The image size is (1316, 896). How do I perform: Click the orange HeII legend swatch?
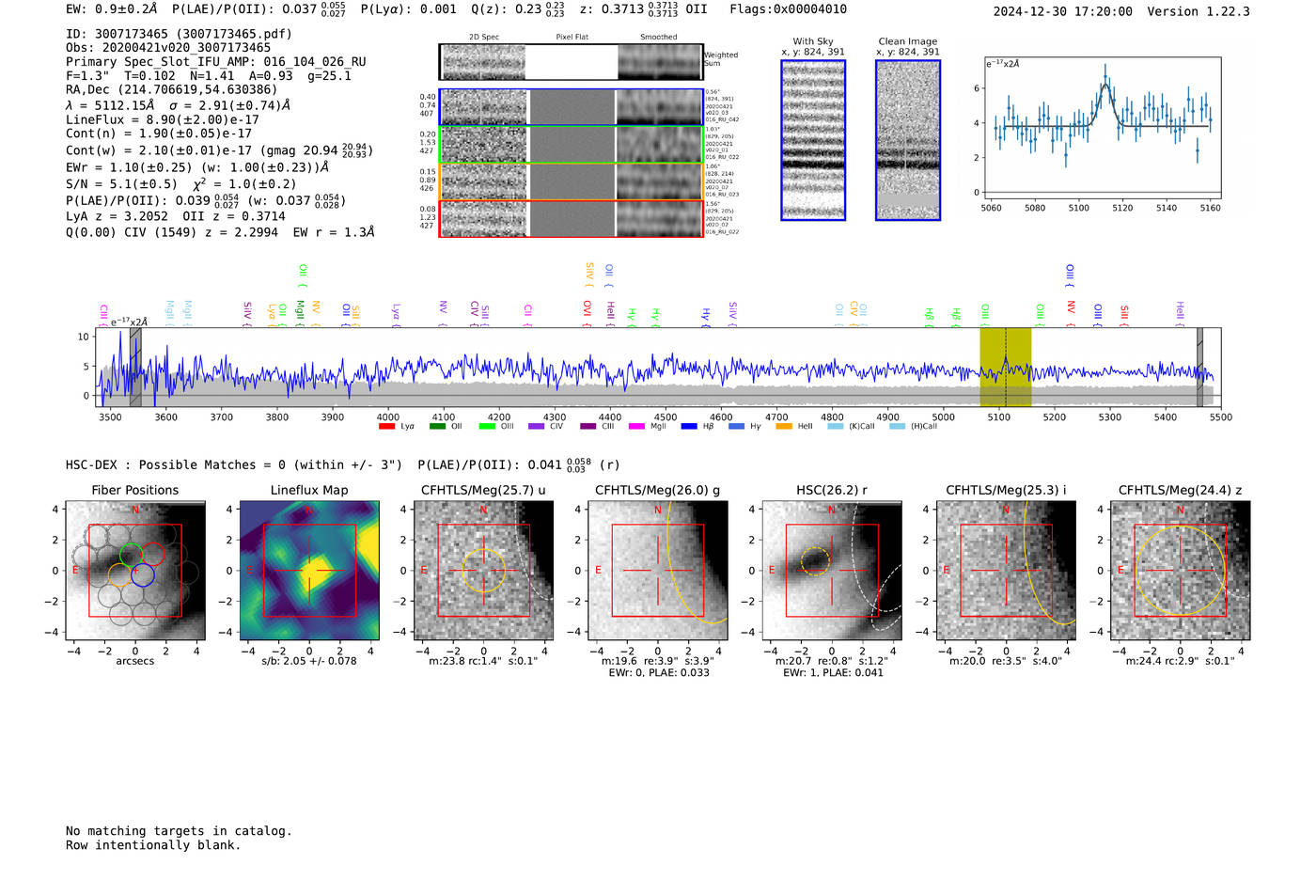pos(784,426)
